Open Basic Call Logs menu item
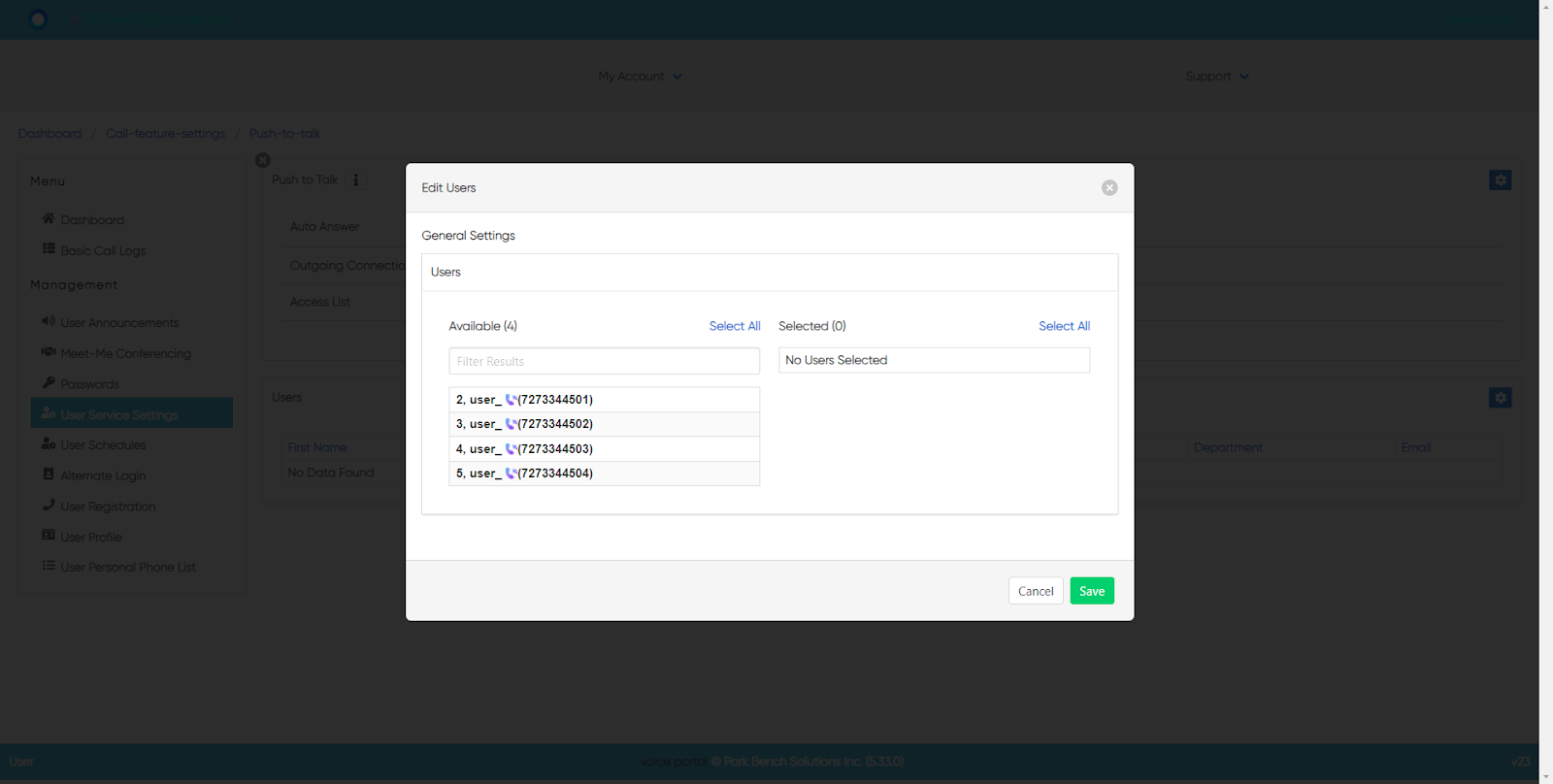Viewport: 1553px width, 784px height. click(x=103, y=250)
